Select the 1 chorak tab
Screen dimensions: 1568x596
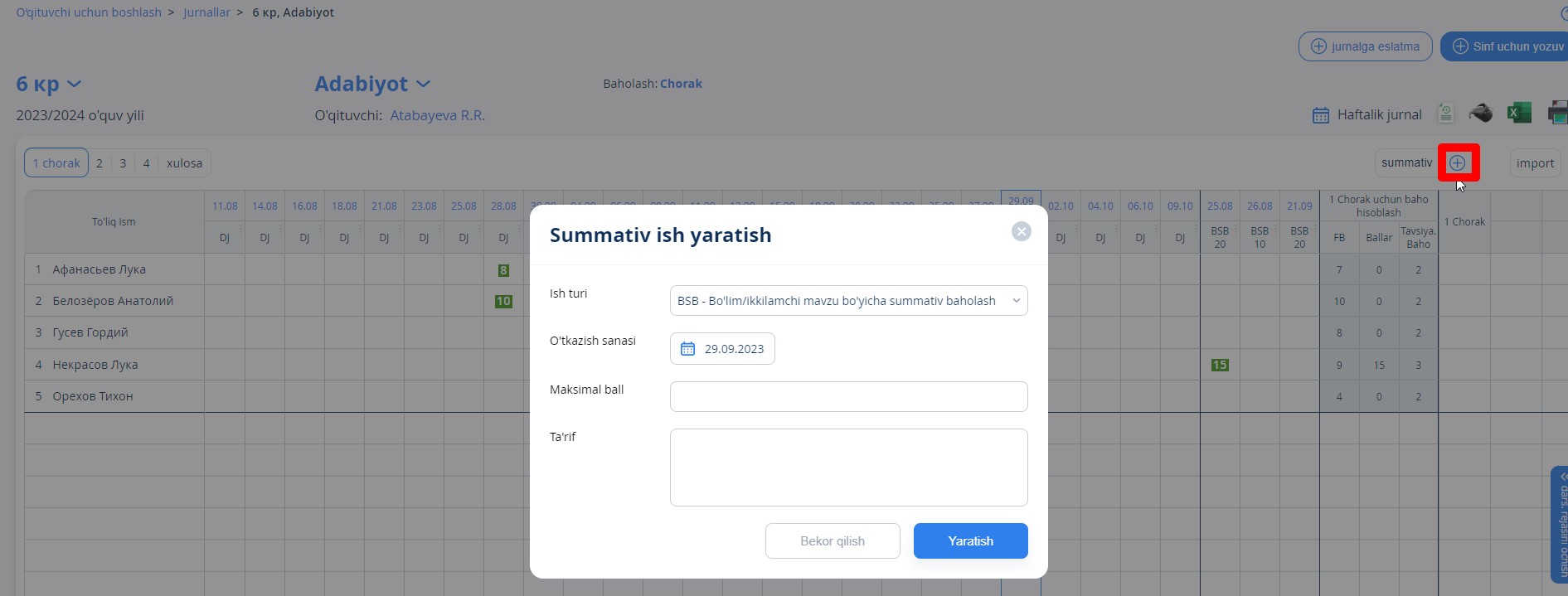pos(56,163)
